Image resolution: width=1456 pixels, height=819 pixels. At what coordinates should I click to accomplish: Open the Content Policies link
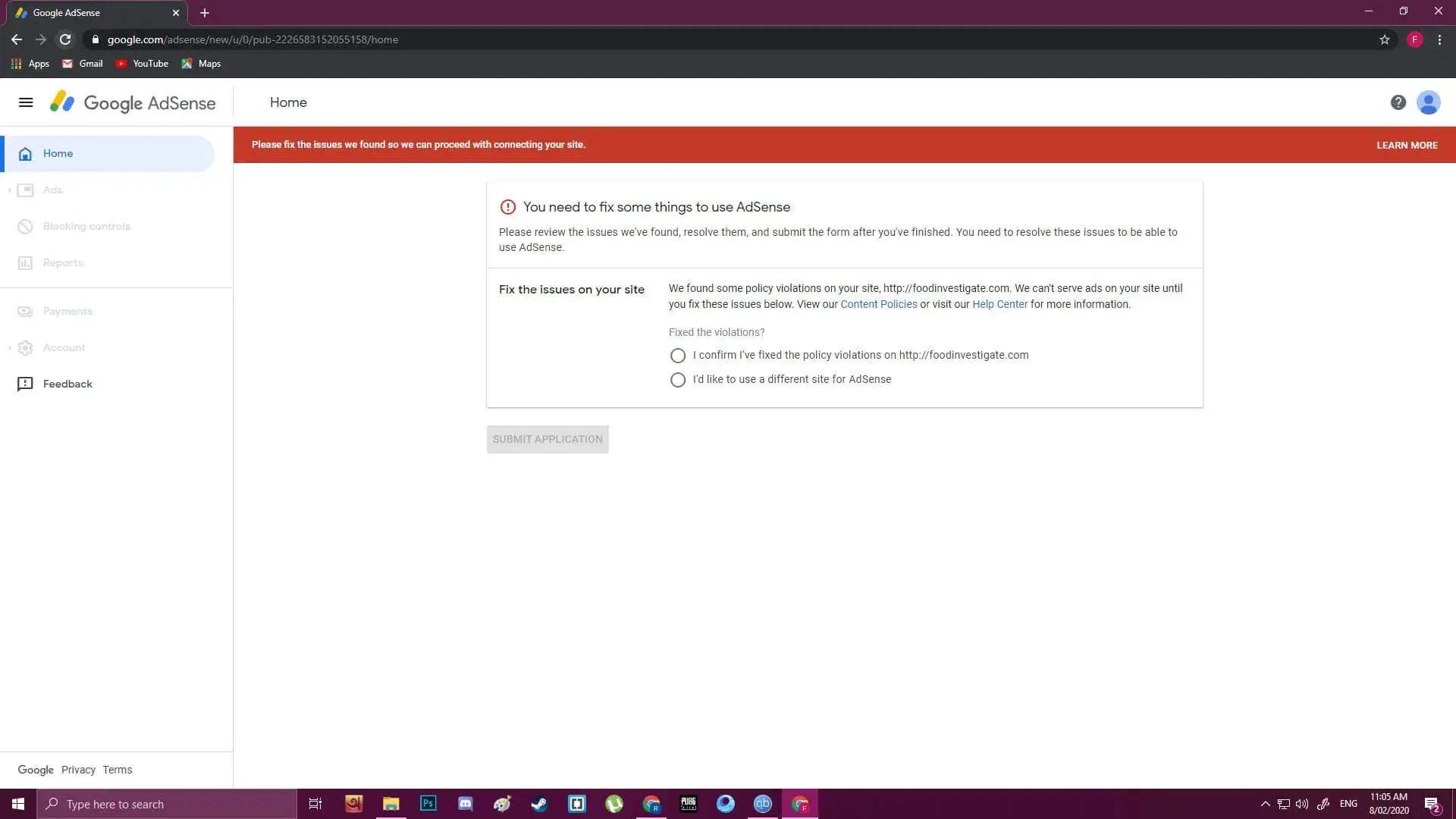point(878,304)
